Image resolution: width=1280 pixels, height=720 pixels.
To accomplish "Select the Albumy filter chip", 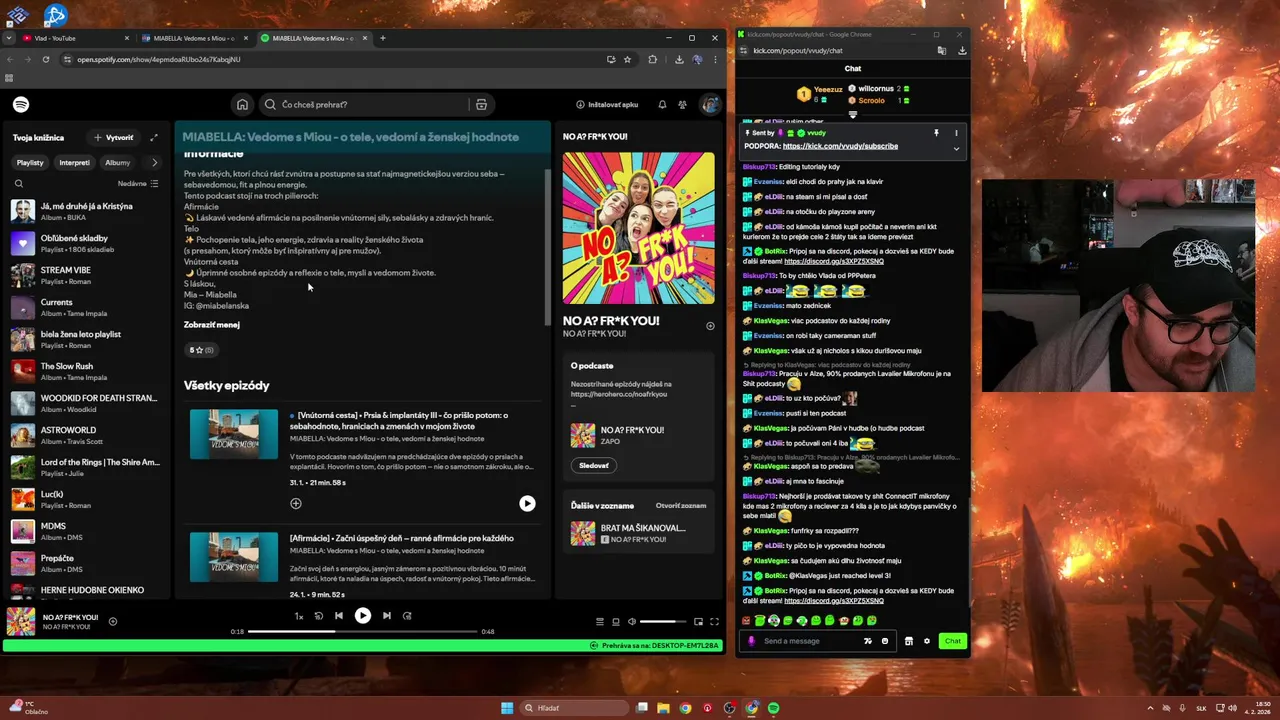I will click(118, 162).
